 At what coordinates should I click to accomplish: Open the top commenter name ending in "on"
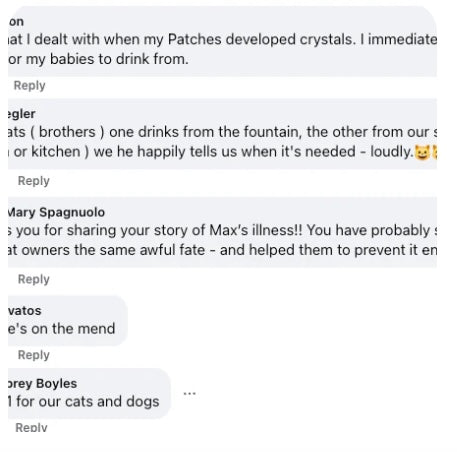click(x=16, y=22)
